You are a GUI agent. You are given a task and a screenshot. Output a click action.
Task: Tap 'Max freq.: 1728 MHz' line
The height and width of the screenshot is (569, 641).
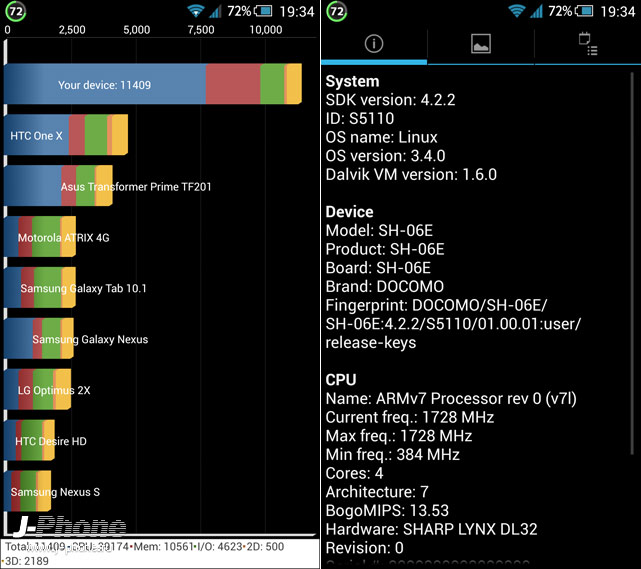coord(399,436)
